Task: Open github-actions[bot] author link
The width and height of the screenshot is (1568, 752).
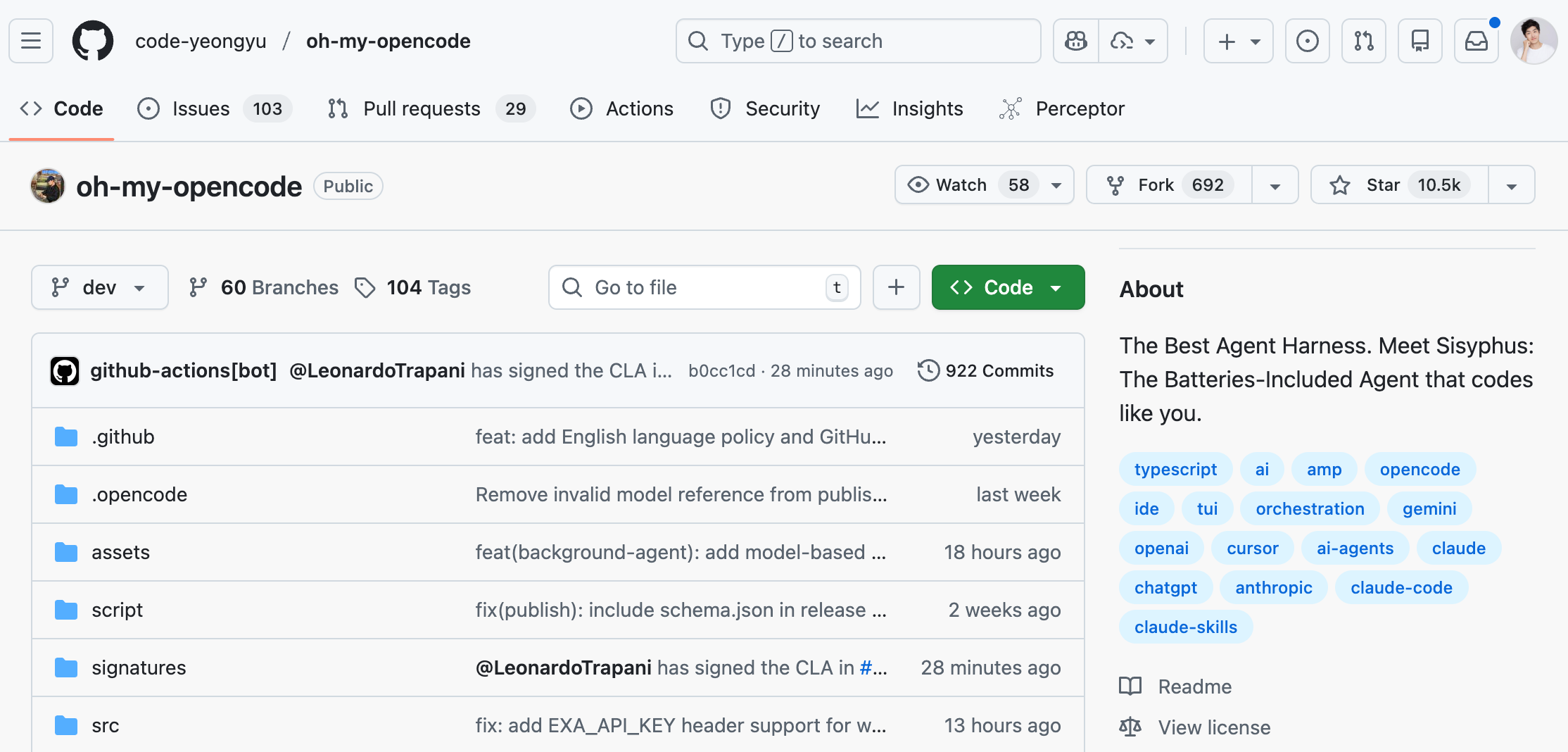Action: 184,370
